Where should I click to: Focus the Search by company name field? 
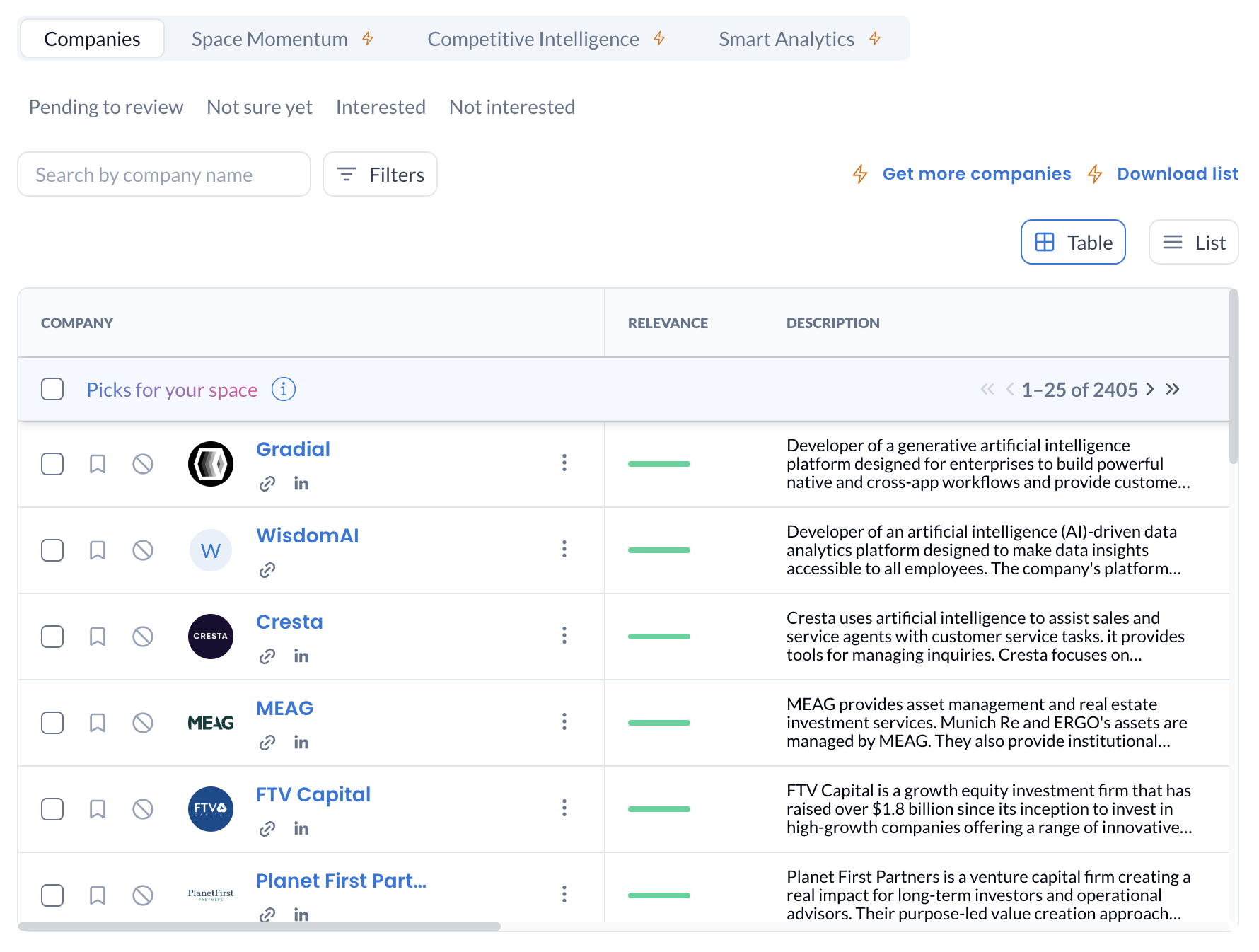tap(164, 175)
